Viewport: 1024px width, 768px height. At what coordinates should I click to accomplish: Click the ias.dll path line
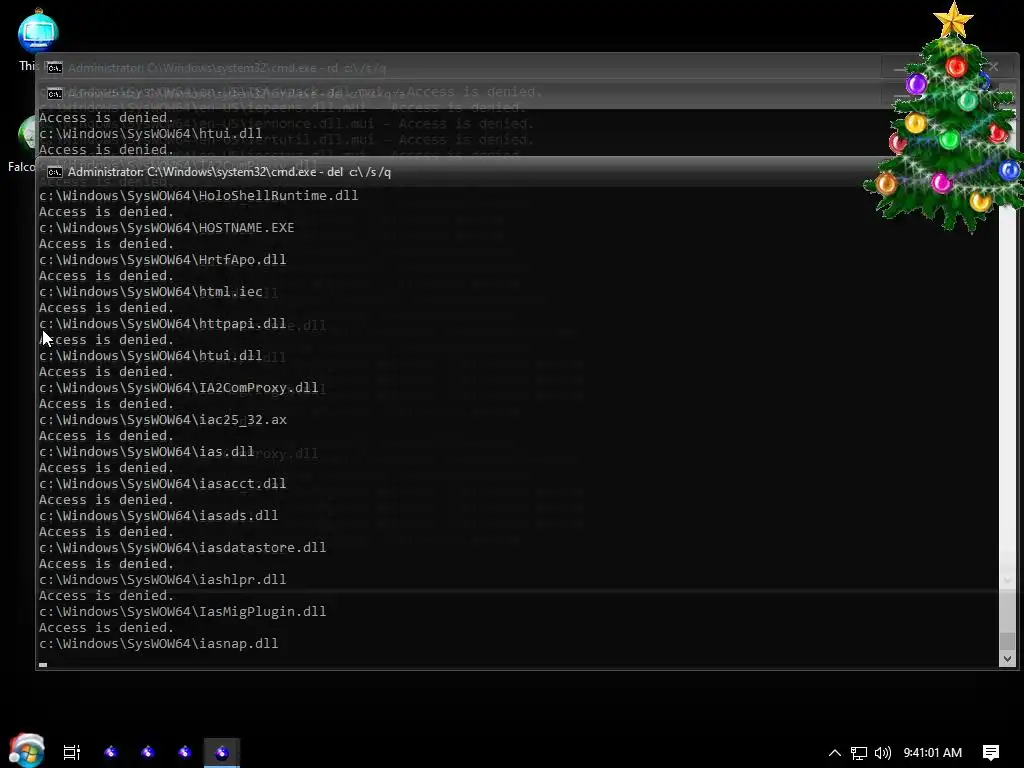pos(146,451)
